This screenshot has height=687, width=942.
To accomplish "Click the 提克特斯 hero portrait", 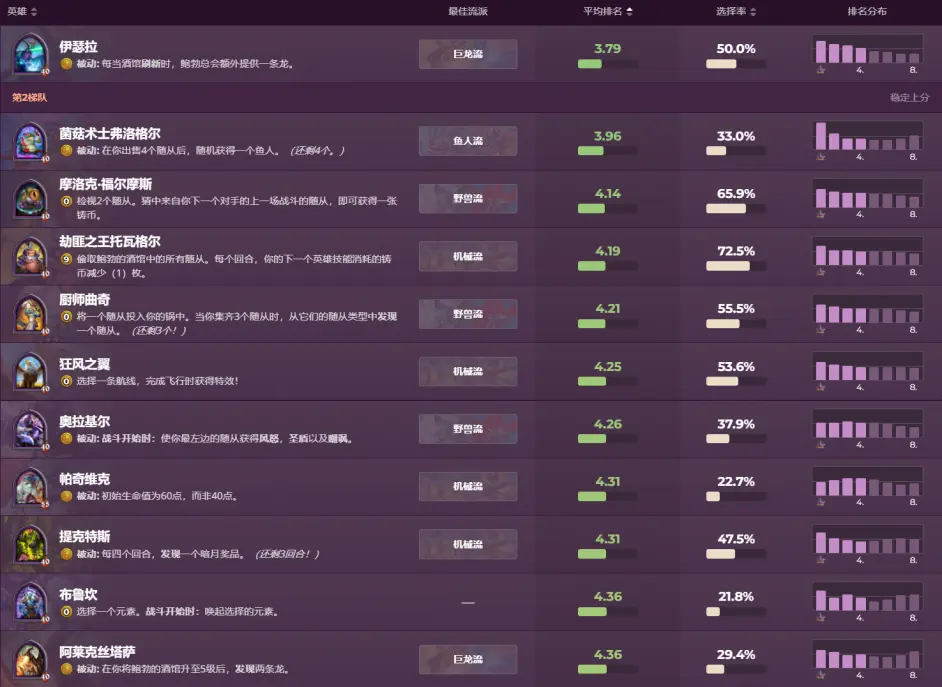I will click(x=31, y=544).
